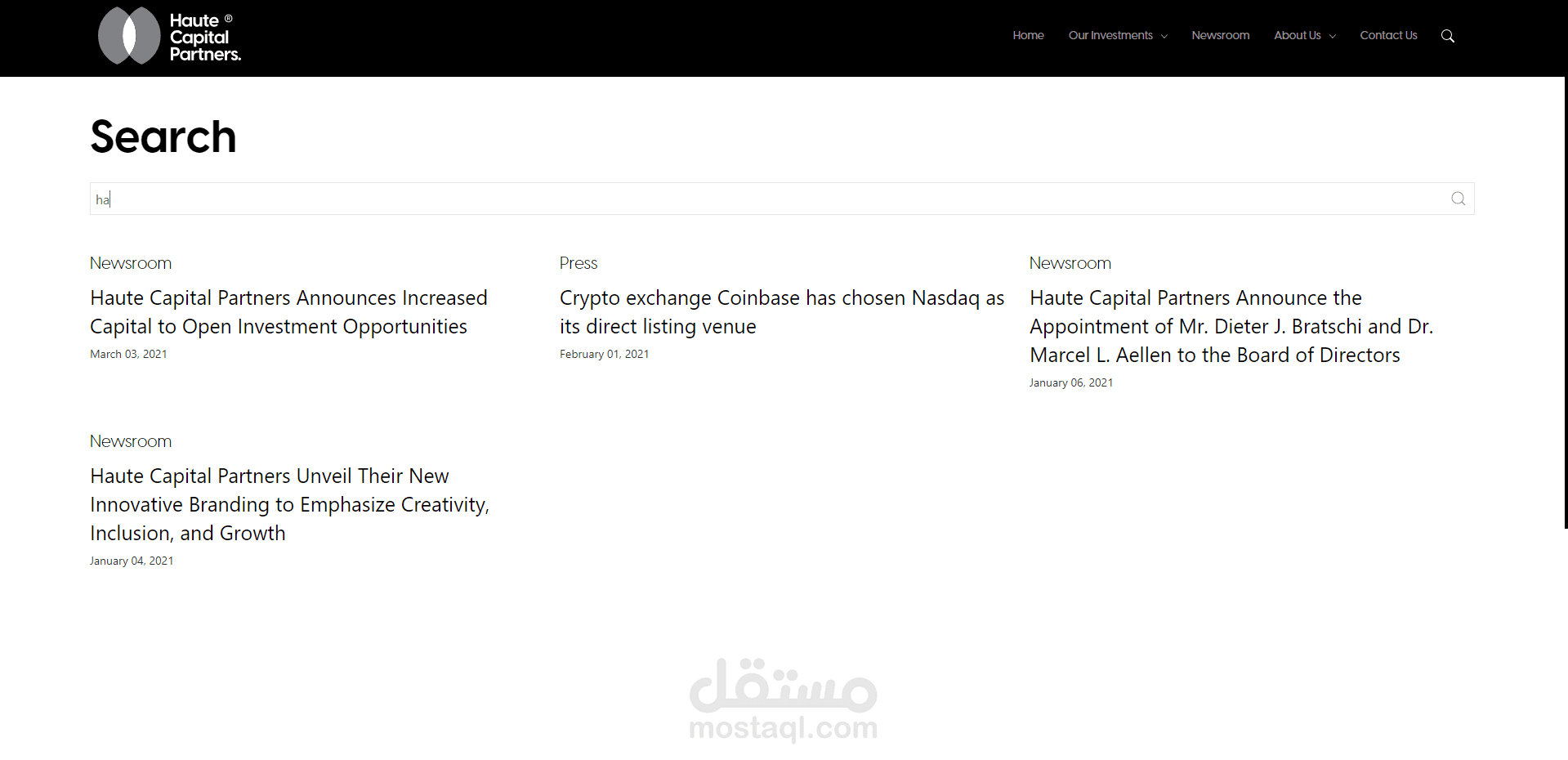Click Newsroom label above Increased Capital article
This screenshot has height=760, width=1568.
point(131,263)
